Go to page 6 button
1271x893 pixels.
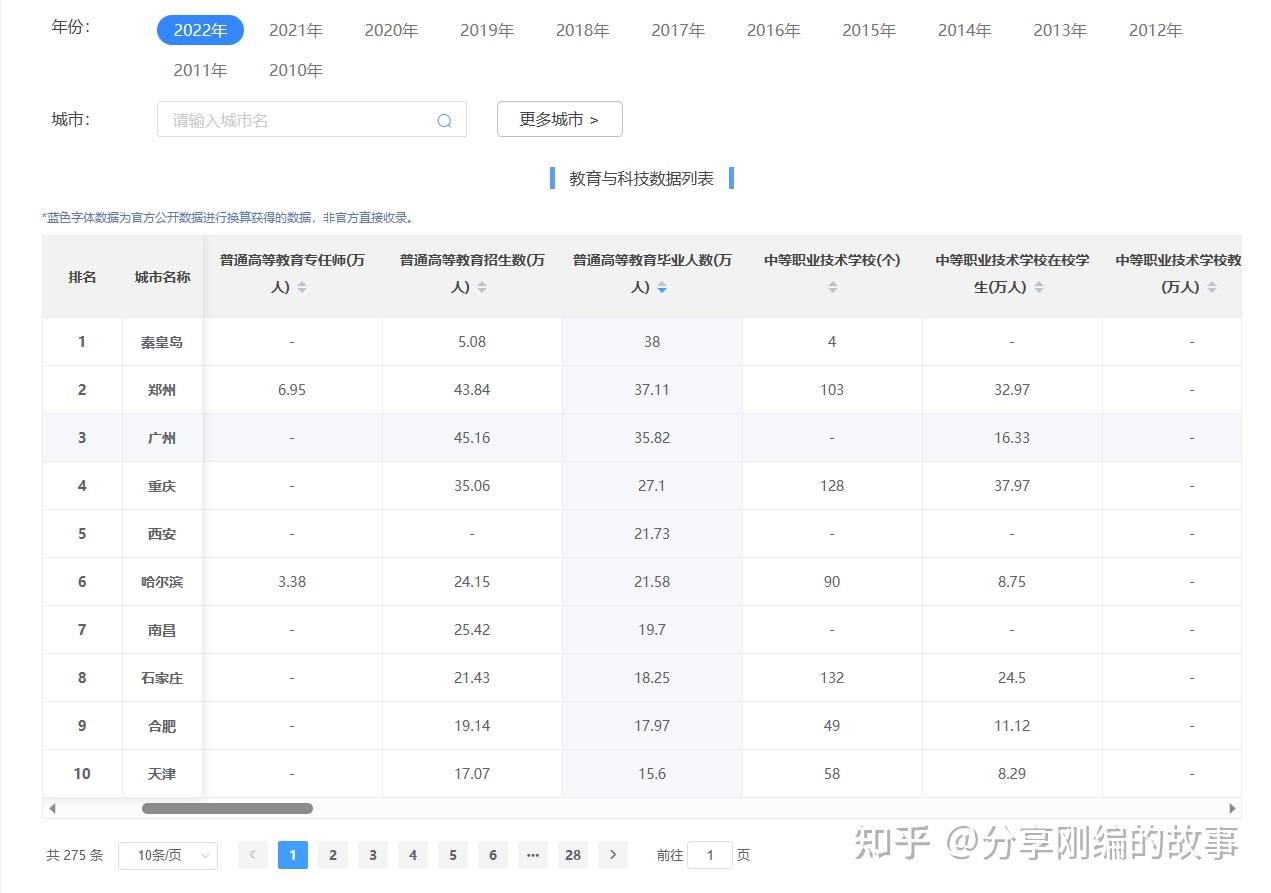click(x=493, y=855)
